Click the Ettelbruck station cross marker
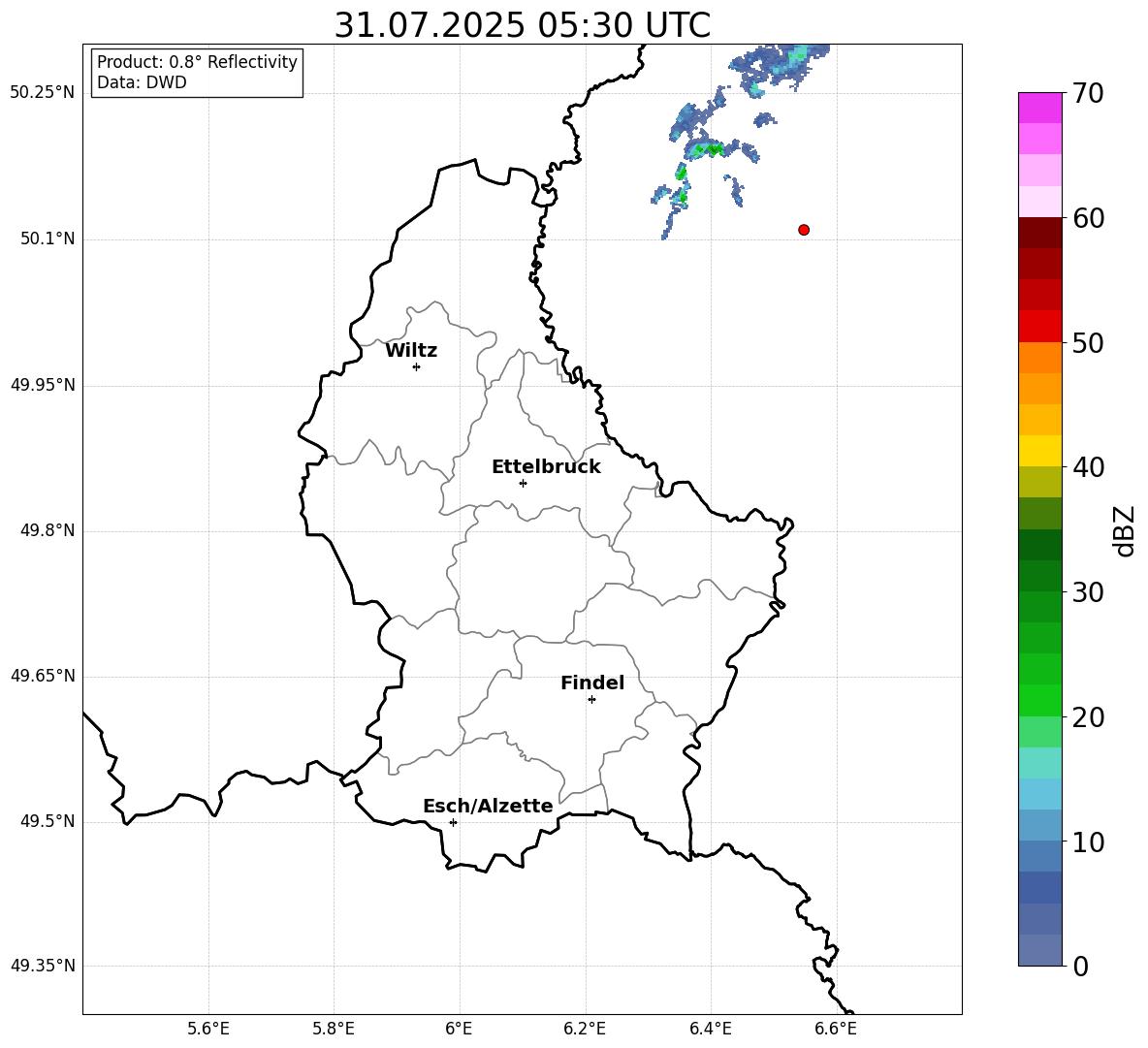 (523, 483)
